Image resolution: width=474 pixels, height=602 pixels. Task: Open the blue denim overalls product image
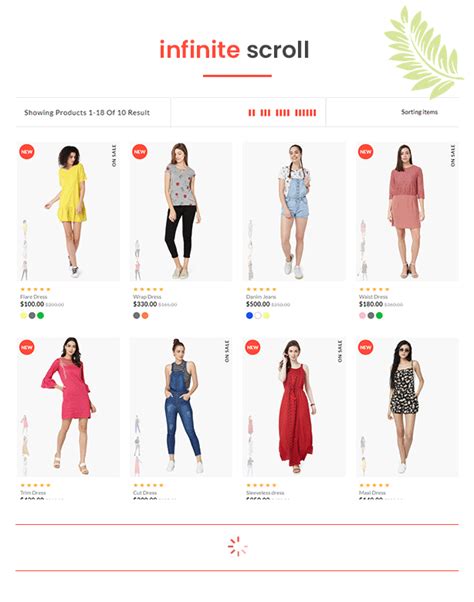(181, 407)
